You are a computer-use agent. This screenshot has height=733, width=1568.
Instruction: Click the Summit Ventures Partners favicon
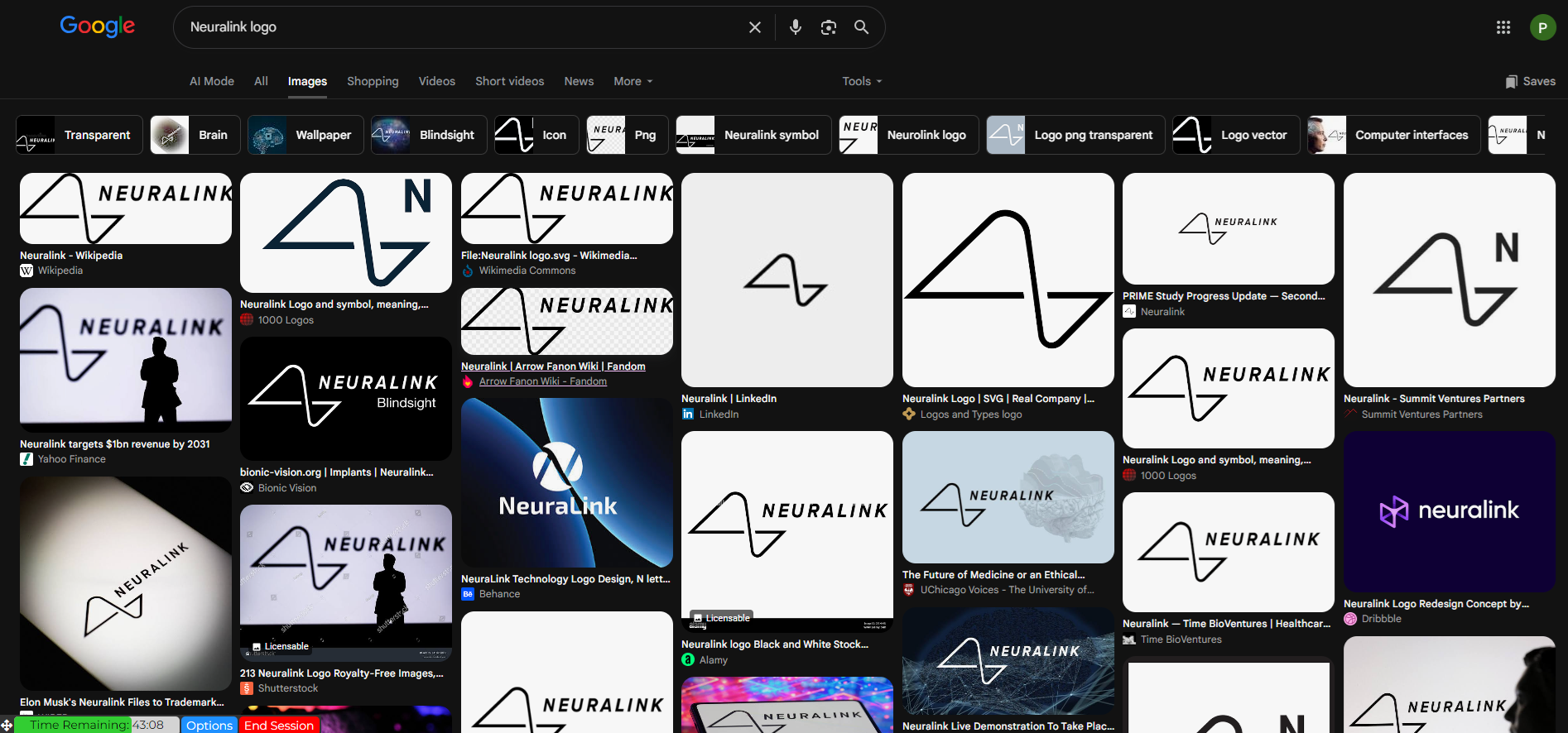pyautogui.click(x=1350, y=414)
